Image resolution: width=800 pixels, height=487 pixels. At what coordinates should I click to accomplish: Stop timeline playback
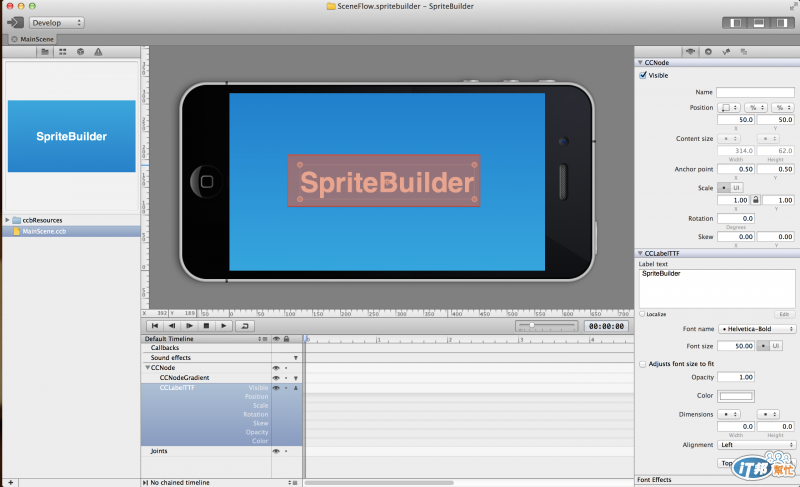(x=206, y=326)
